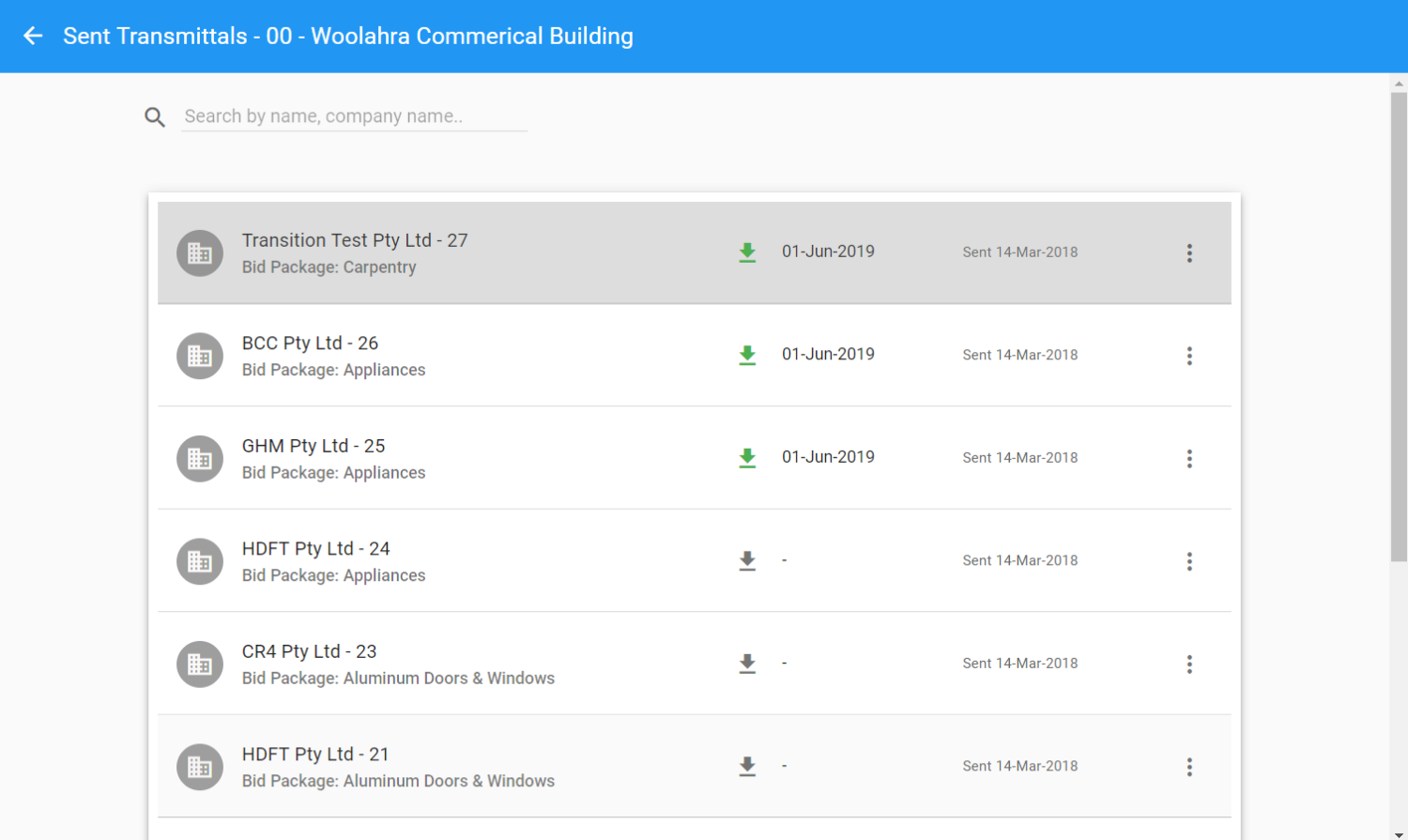Open the three-dot menu for HDFT Pty Ltd - 21

1189,767
